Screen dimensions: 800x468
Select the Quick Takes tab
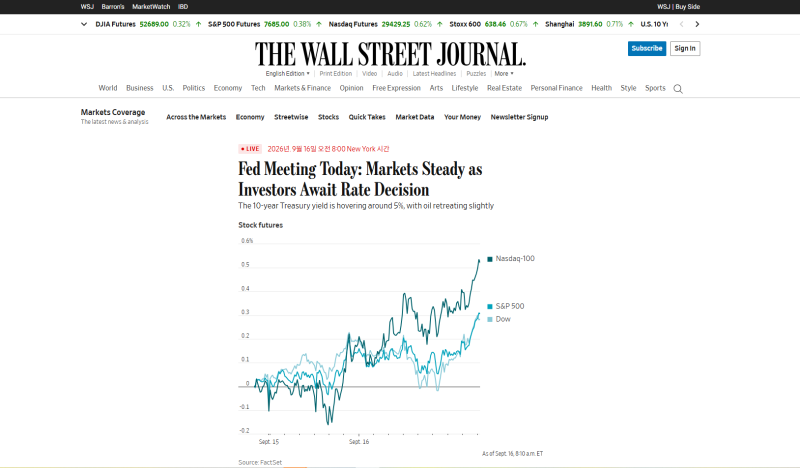(367, 117)
